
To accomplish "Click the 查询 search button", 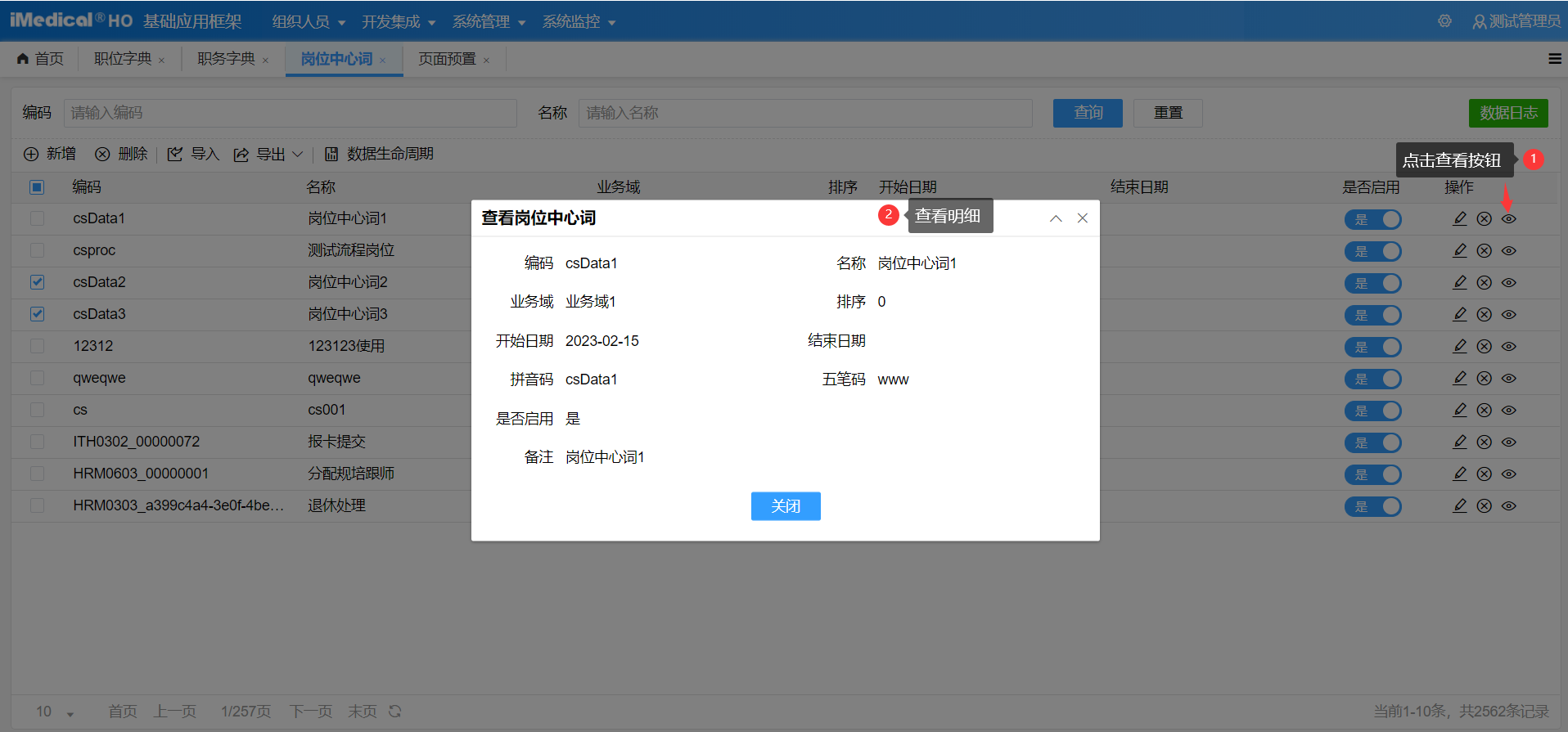I will pos(1088,113).
